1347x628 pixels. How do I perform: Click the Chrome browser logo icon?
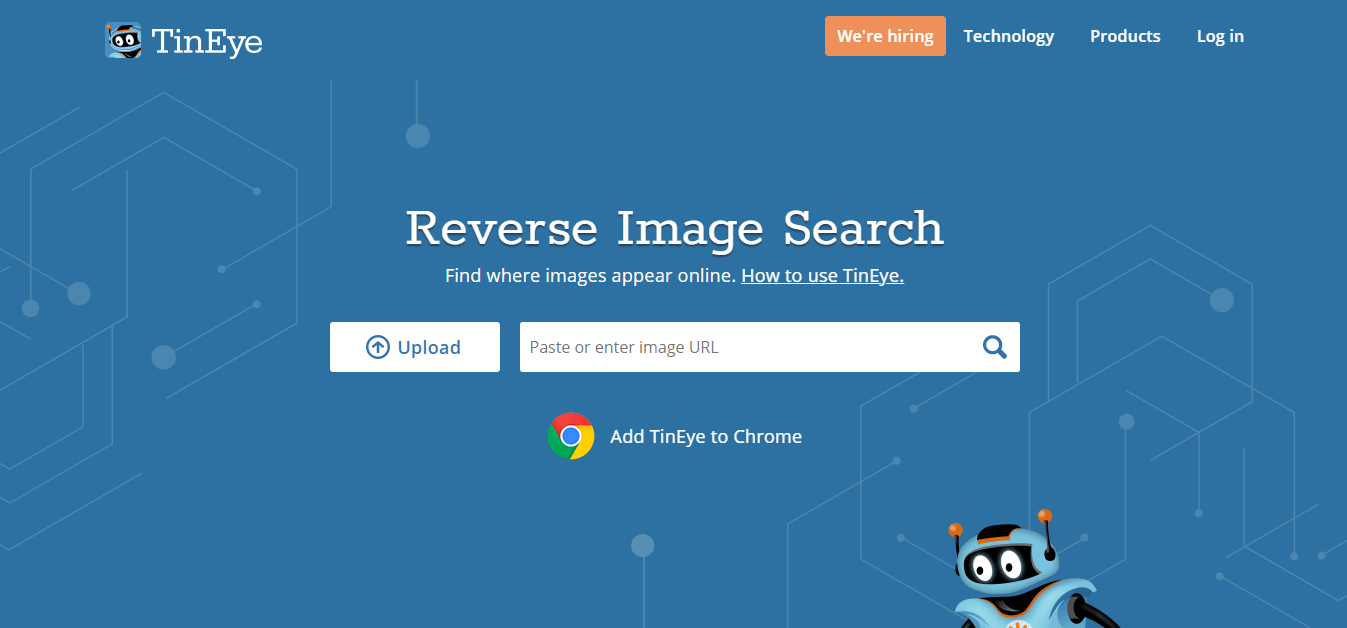[x=571, y=436]
